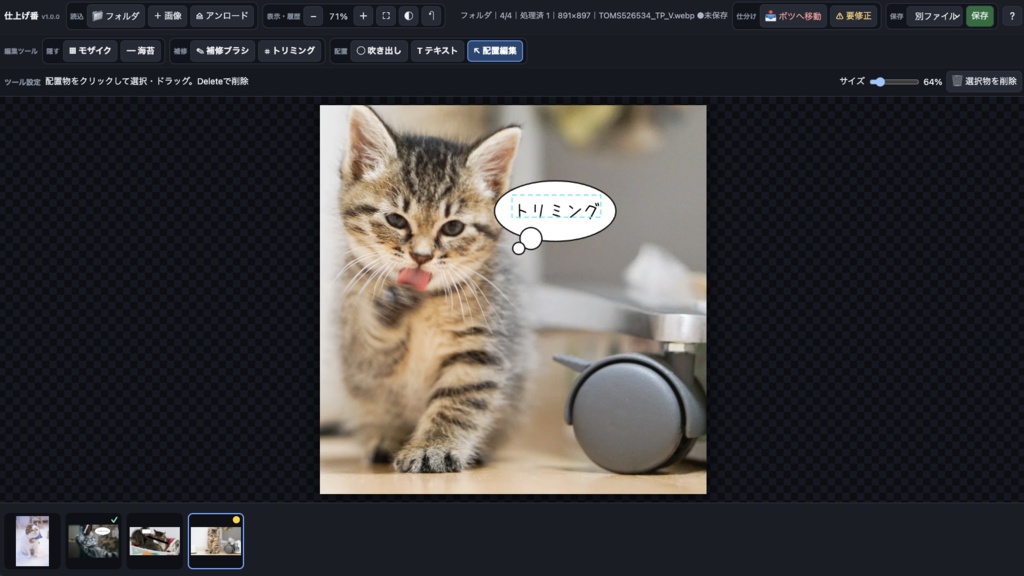Open the third thumbnail of lying cat
1024x576 pixels.
point(155,541)
